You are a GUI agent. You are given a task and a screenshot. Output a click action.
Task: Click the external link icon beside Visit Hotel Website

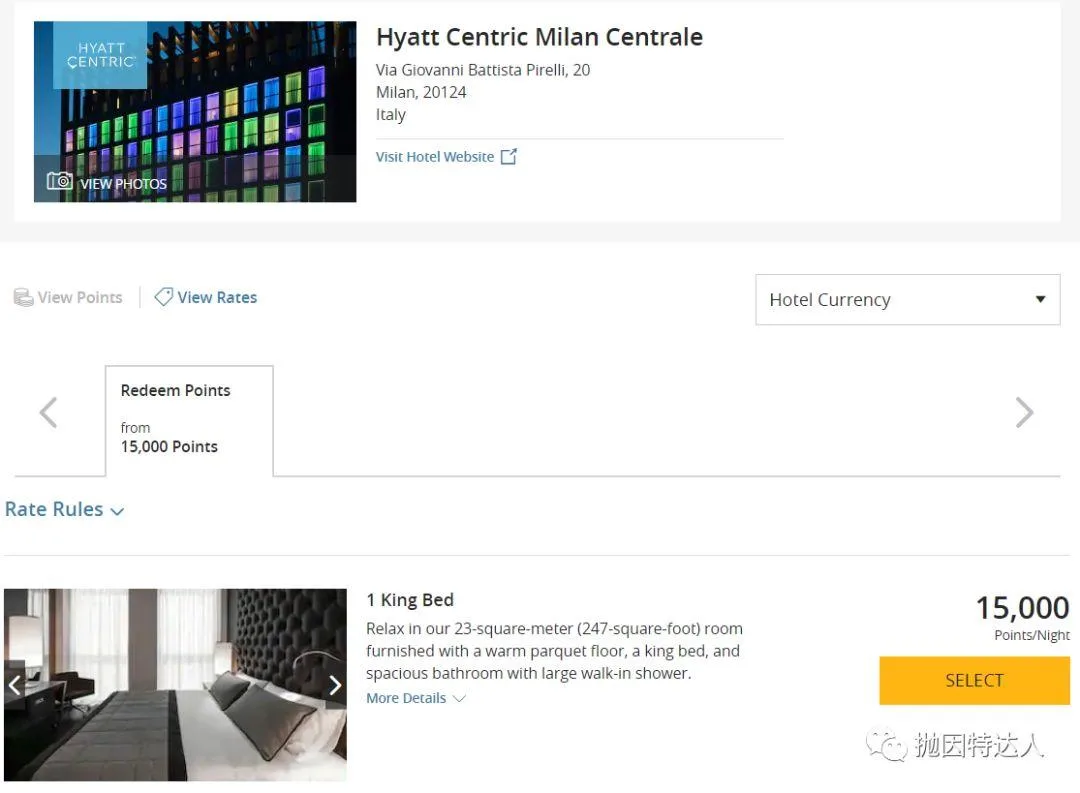tap(508, 157)
